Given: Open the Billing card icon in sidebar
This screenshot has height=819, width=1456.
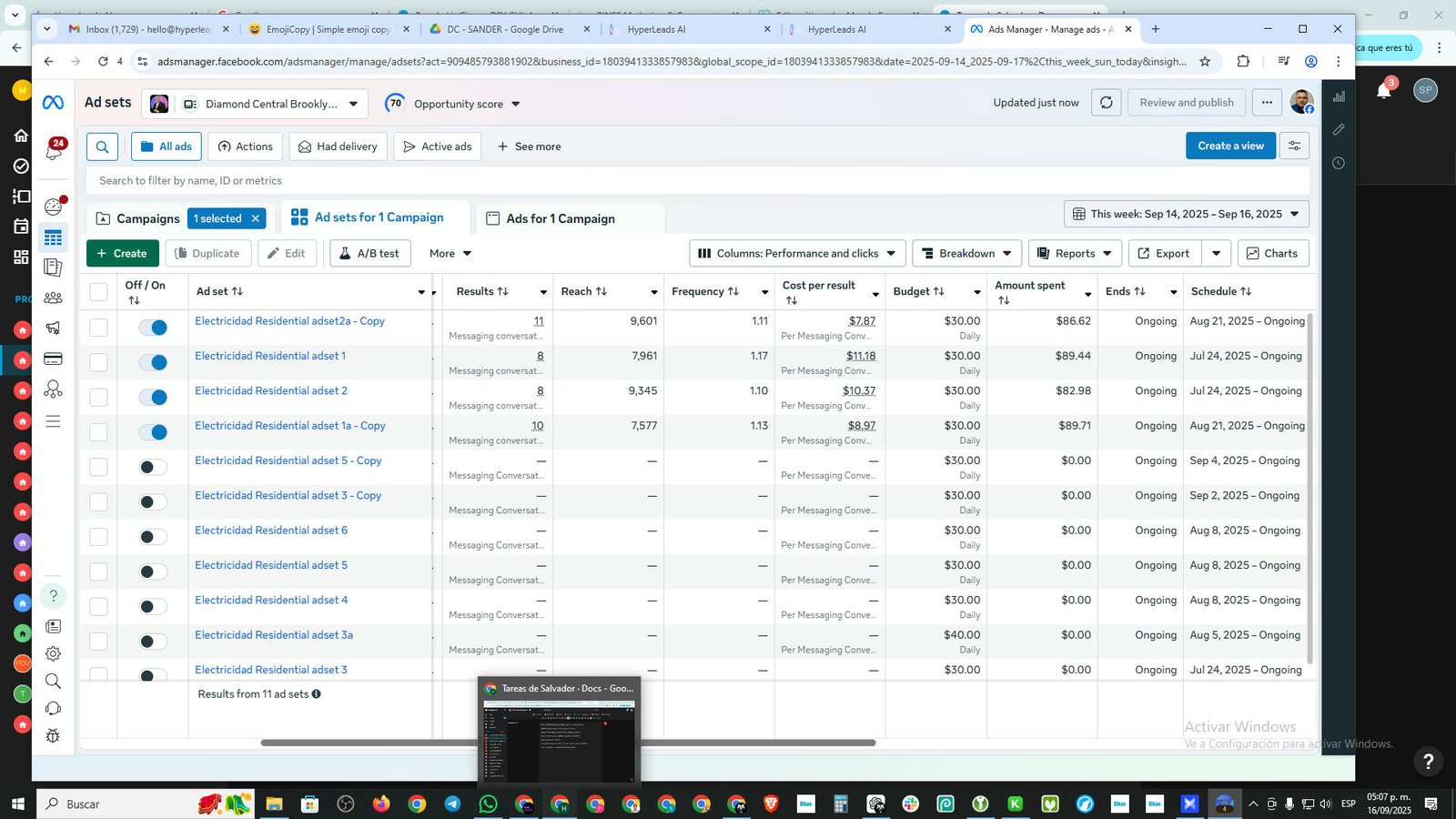Looking at the screenshot, I should 53,359.
